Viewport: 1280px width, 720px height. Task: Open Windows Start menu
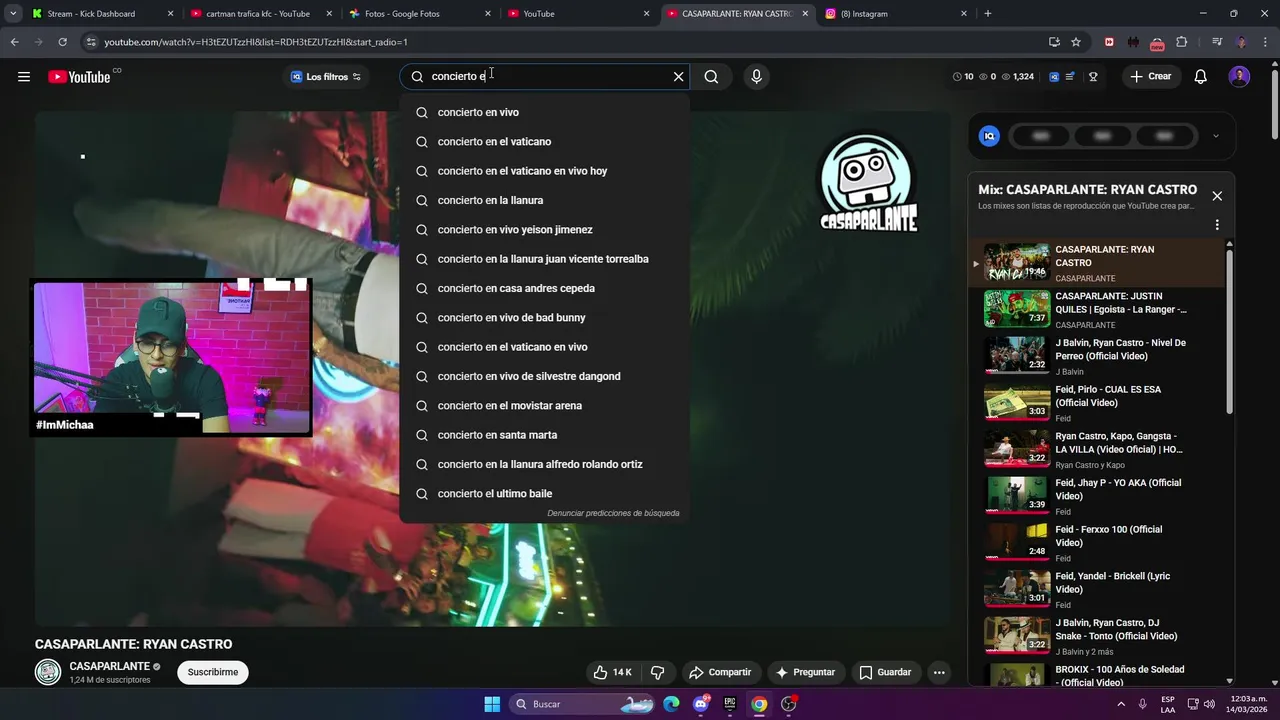pos(492,704)
